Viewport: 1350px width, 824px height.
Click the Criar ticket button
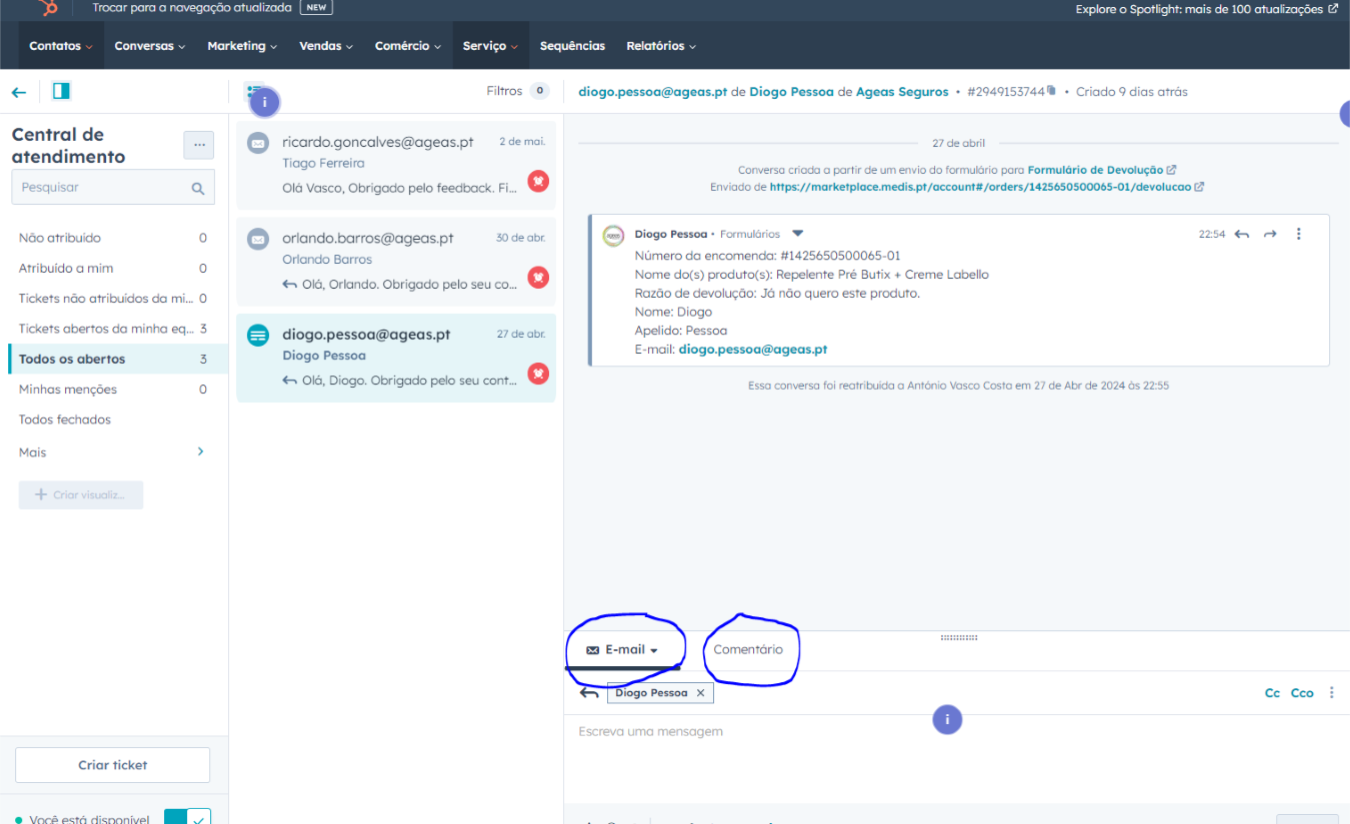(113, 765)
